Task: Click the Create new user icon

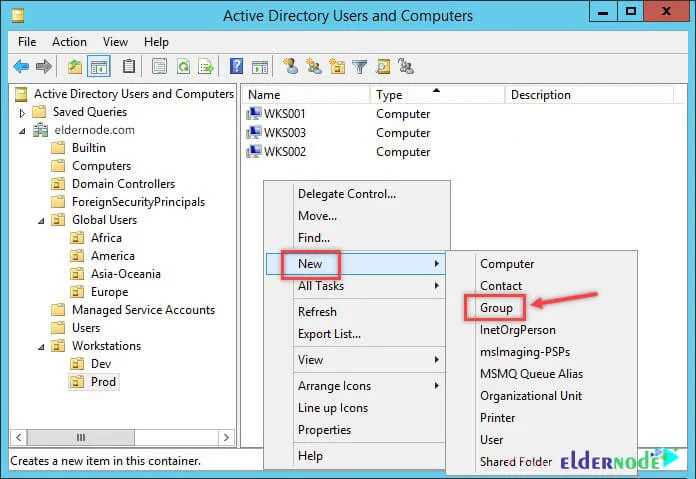Action: point(291,67)
